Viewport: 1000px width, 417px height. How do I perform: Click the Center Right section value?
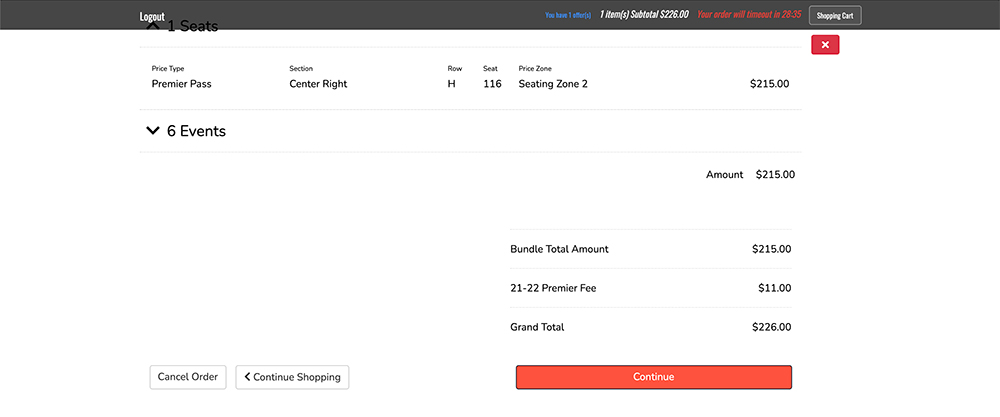point(318,84)
